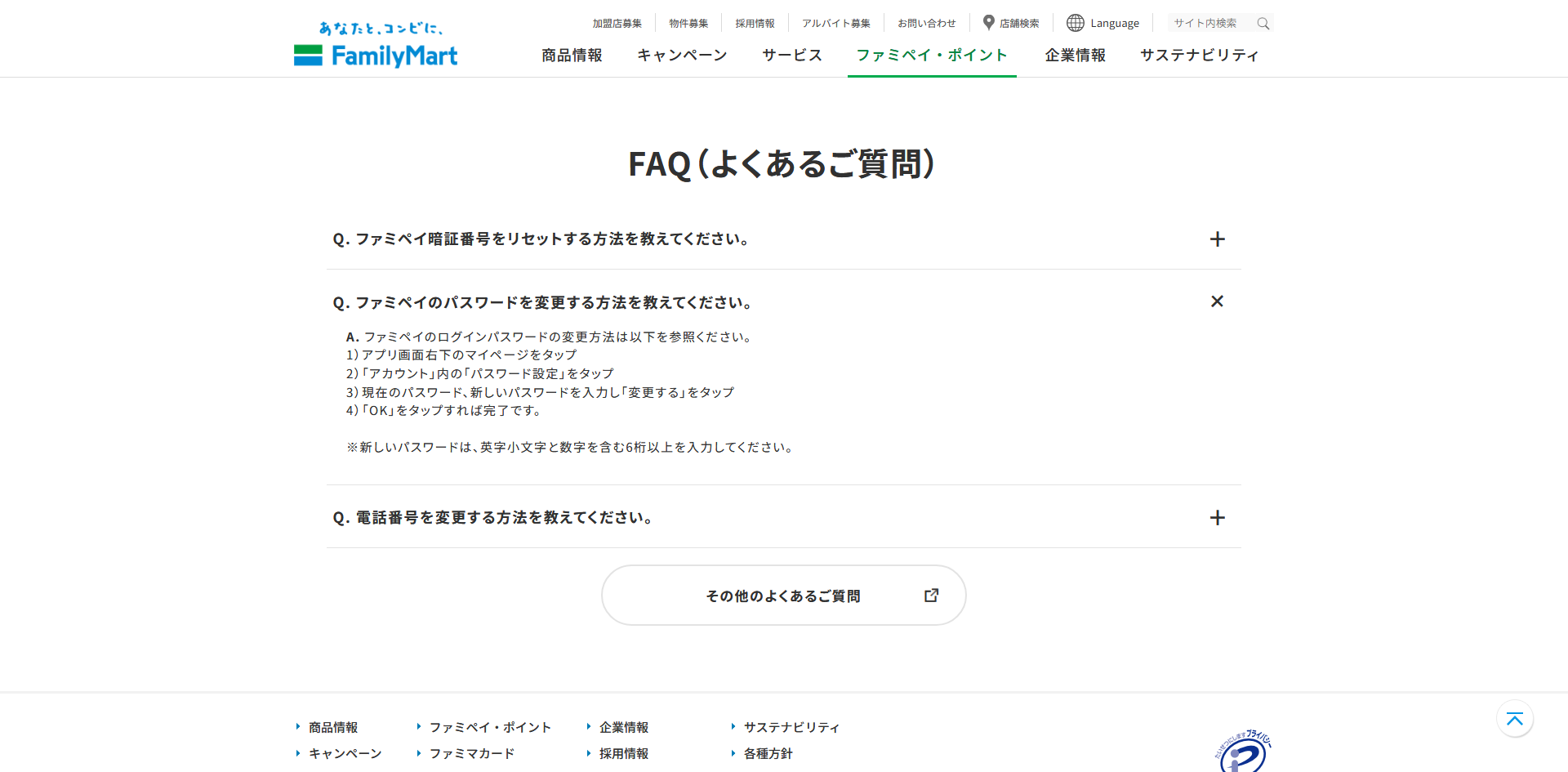
Task: Click the サイト内検索 input field
Action: tap(1212, 24)
